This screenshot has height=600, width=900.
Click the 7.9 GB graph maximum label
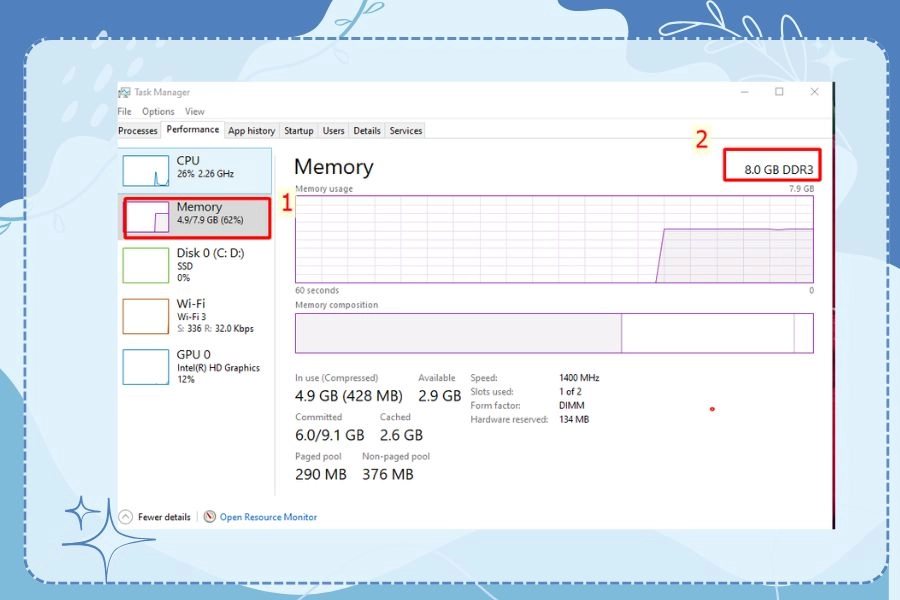[x=801, y=188]
